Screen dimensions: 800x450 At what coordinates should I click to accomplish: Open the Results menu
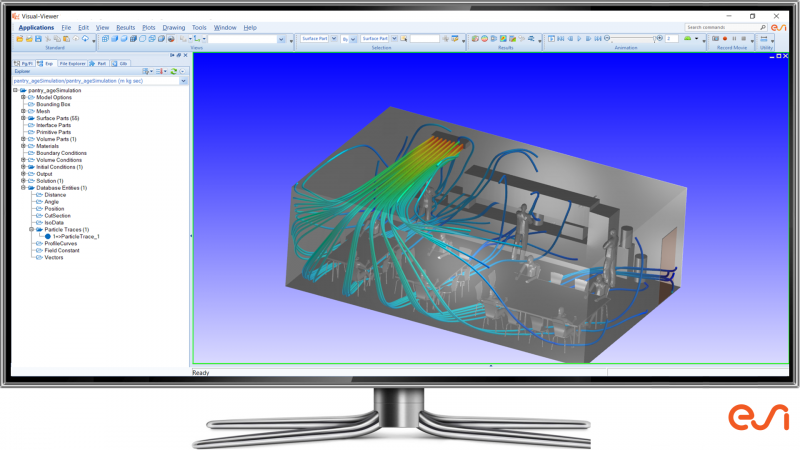(x=126, y=28)
